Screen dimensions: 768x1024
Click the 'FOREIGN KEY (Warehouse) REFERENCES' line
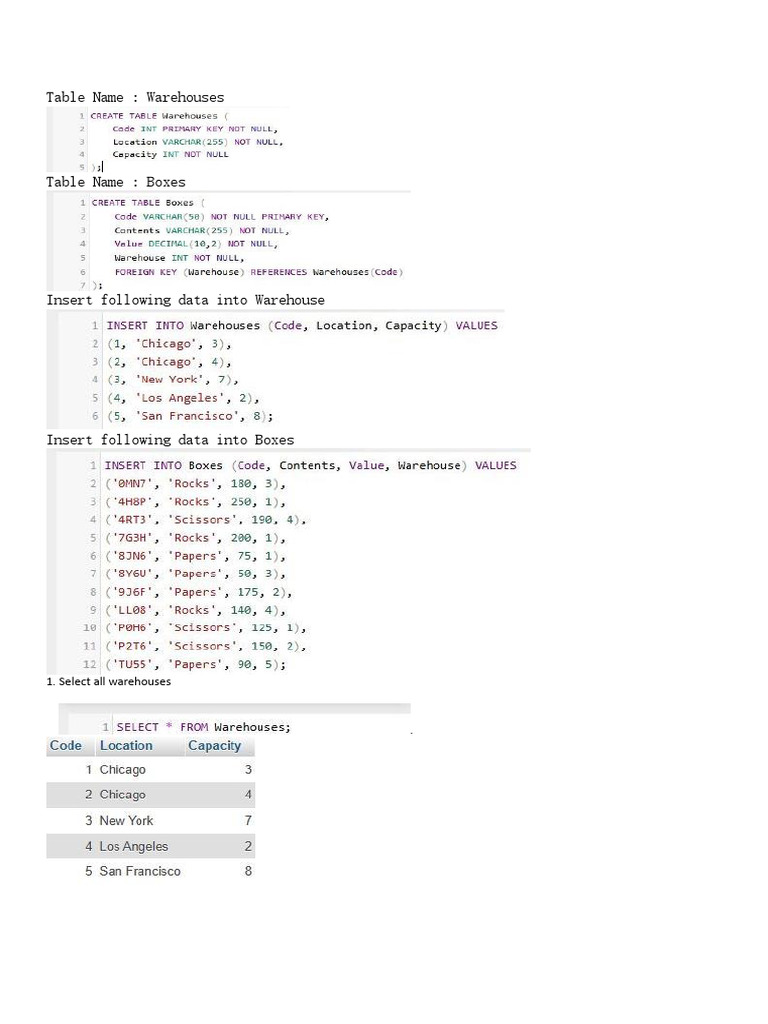259,272
